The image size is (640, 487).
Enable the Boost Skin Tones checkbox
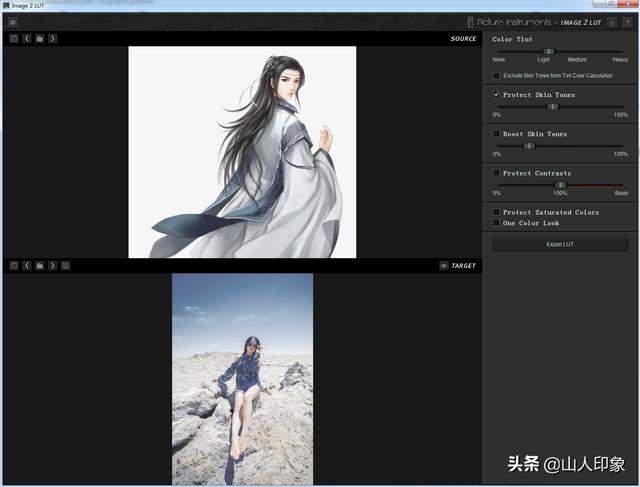point(496,133)
